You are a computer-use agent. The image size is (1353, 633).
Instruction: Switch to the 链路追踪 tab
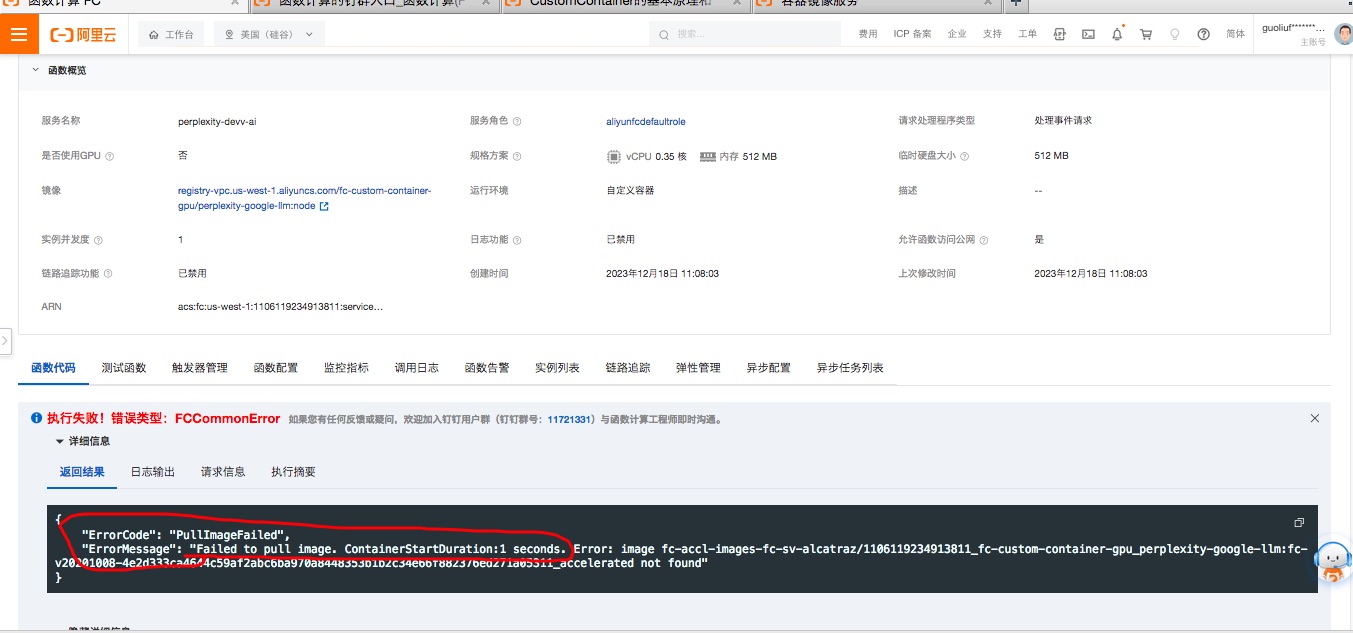coord(627,368)
